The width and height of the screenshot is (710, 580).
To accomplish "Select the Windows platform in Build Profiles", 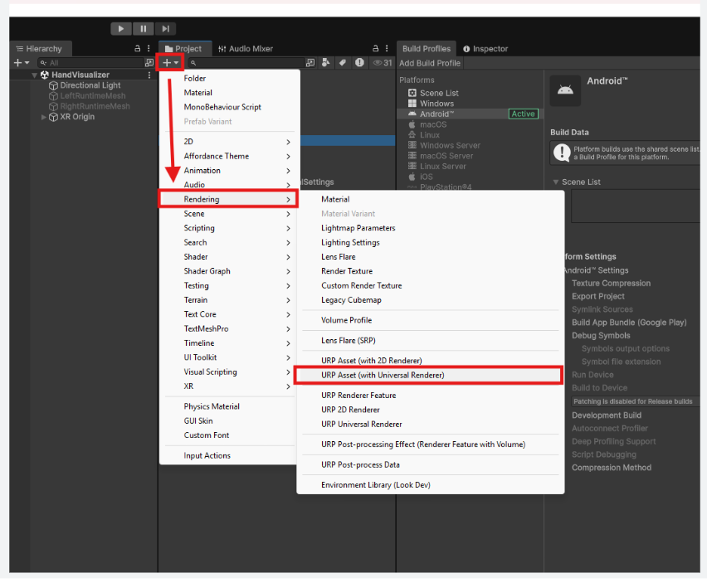I will 437,104.
